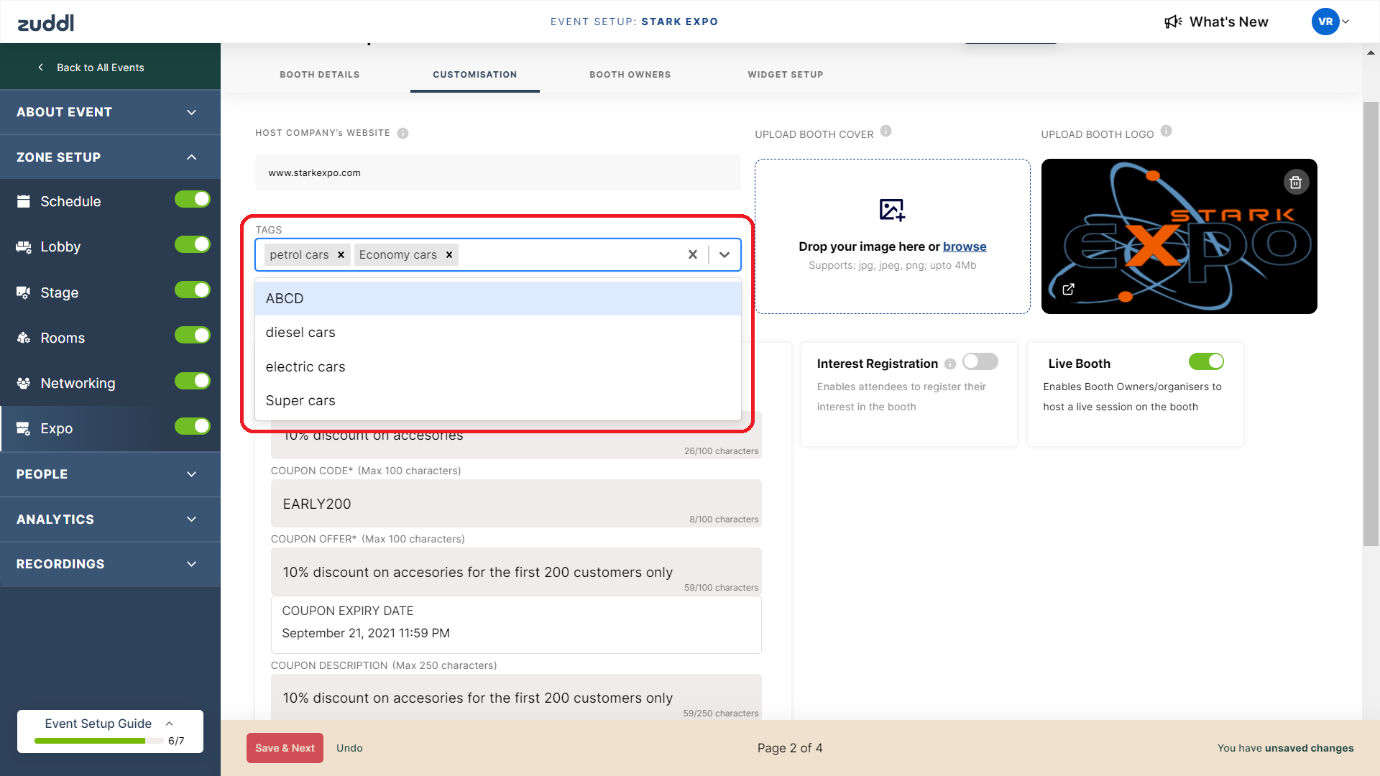
Task: Show info for Host Company's Website
Action: coord(403,133)
